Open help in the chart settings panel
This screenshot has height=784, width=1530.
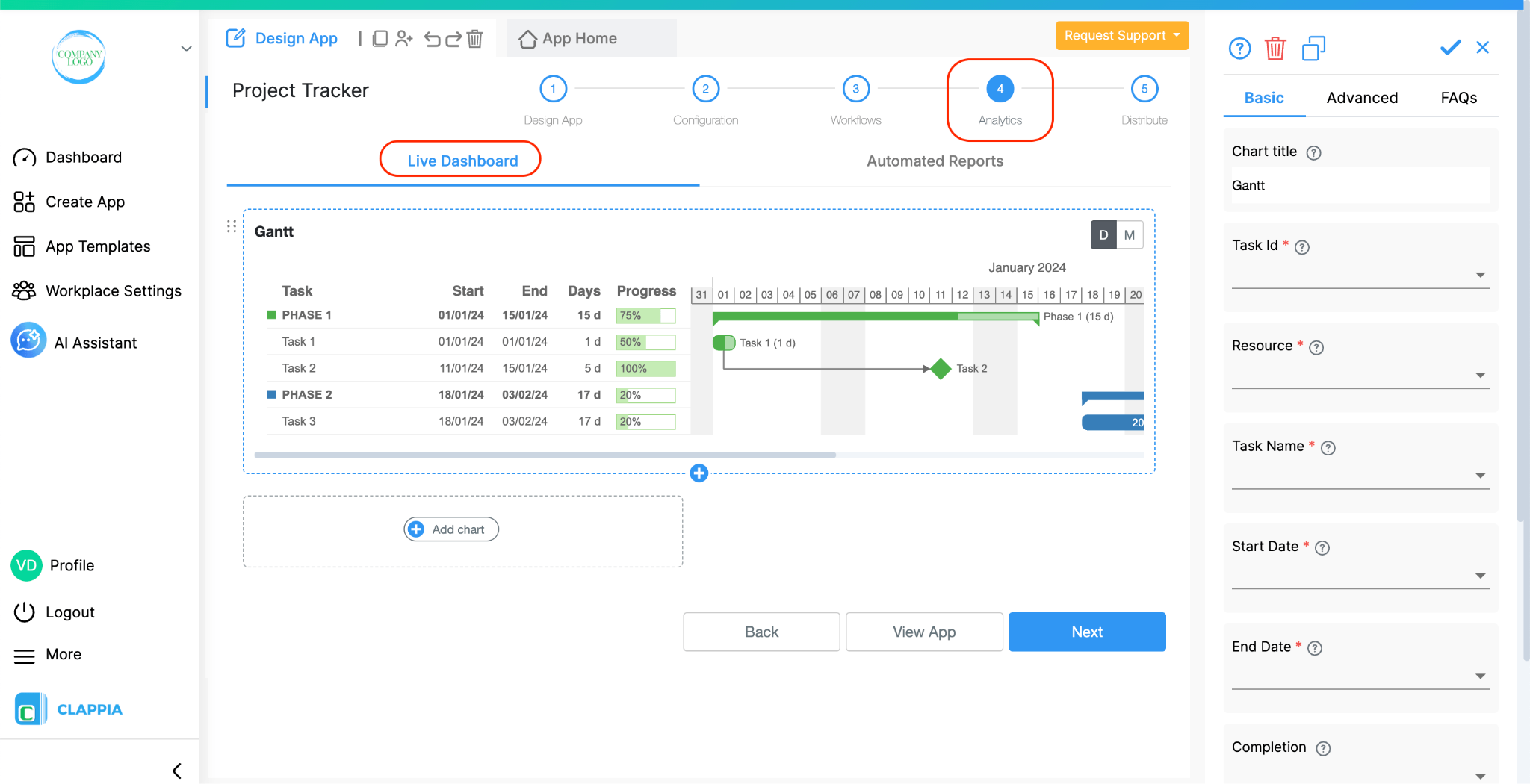[1239, 49]
